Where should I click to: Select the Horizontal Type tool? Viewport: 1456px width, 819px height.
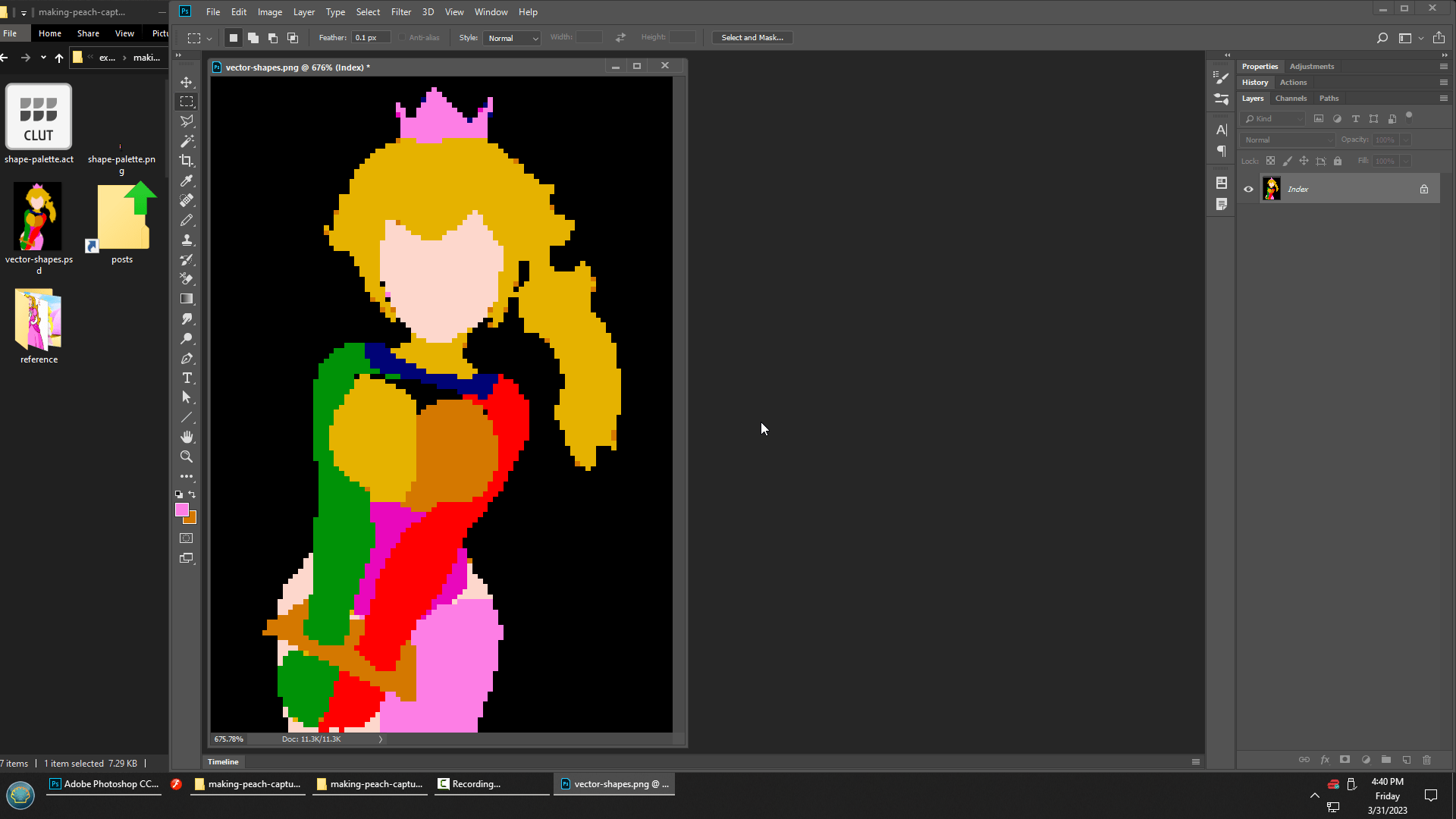coord(187,378)
